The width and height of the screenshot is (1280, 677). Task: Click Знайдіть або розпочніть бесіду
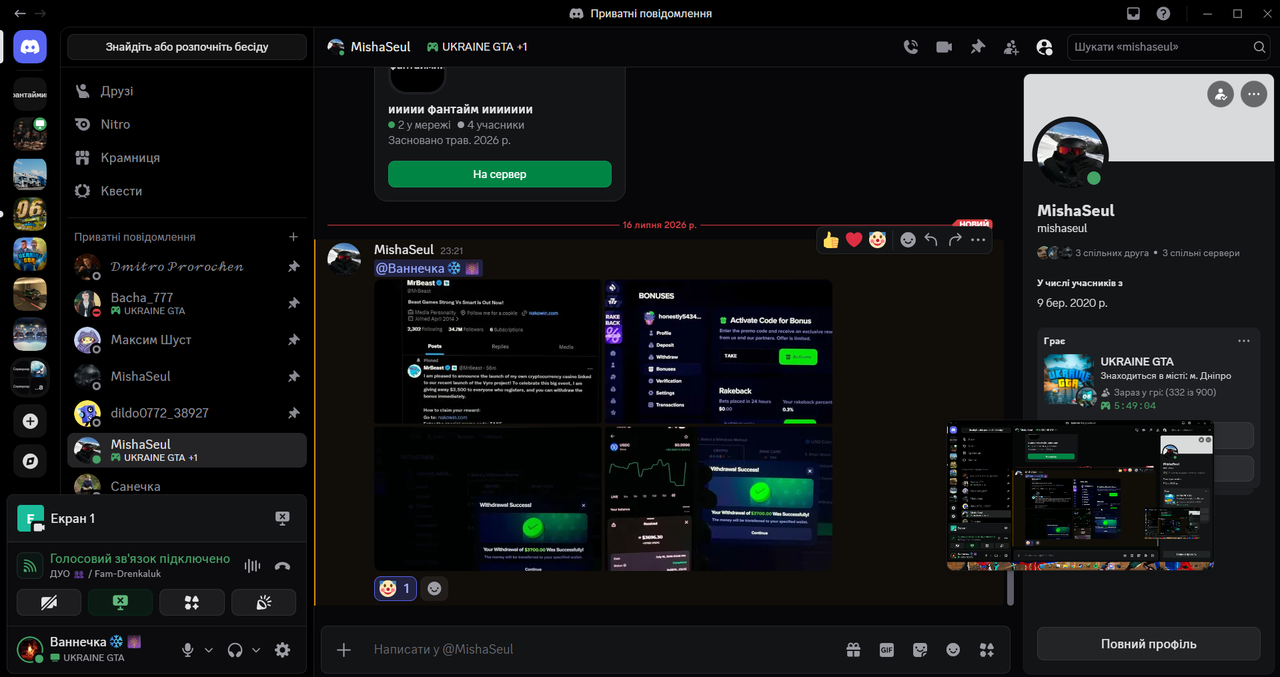coord(187,47)
